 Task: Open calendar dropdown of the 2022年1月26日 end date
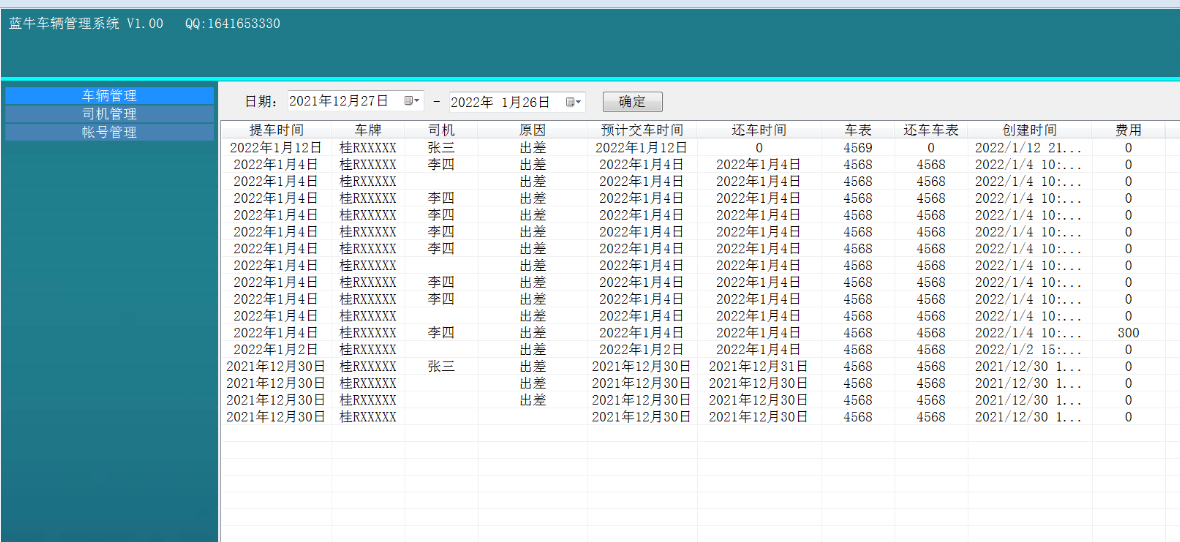point(574,101)
